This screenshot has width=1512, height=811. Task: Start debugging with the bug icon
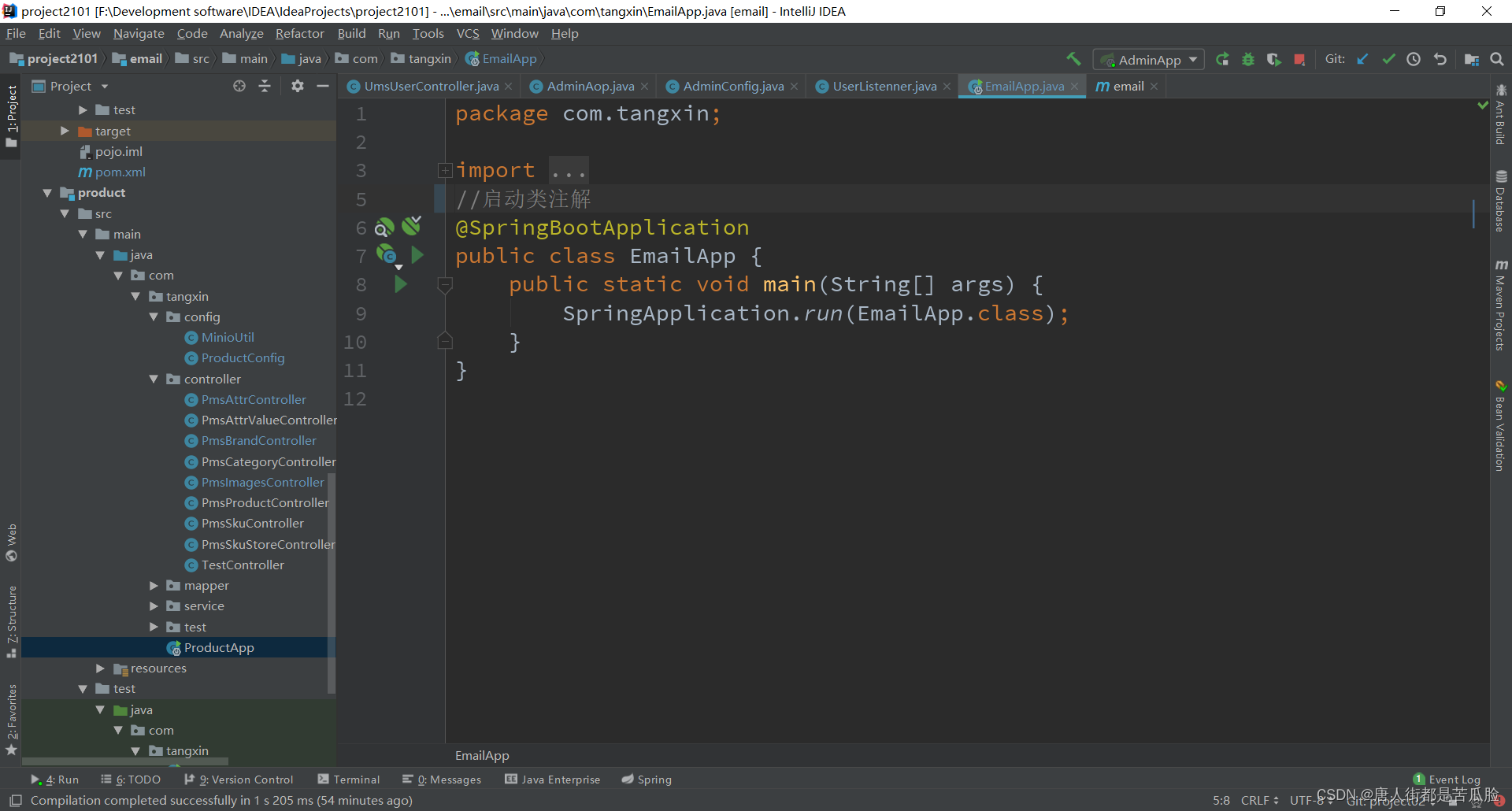click(1248, 60)
